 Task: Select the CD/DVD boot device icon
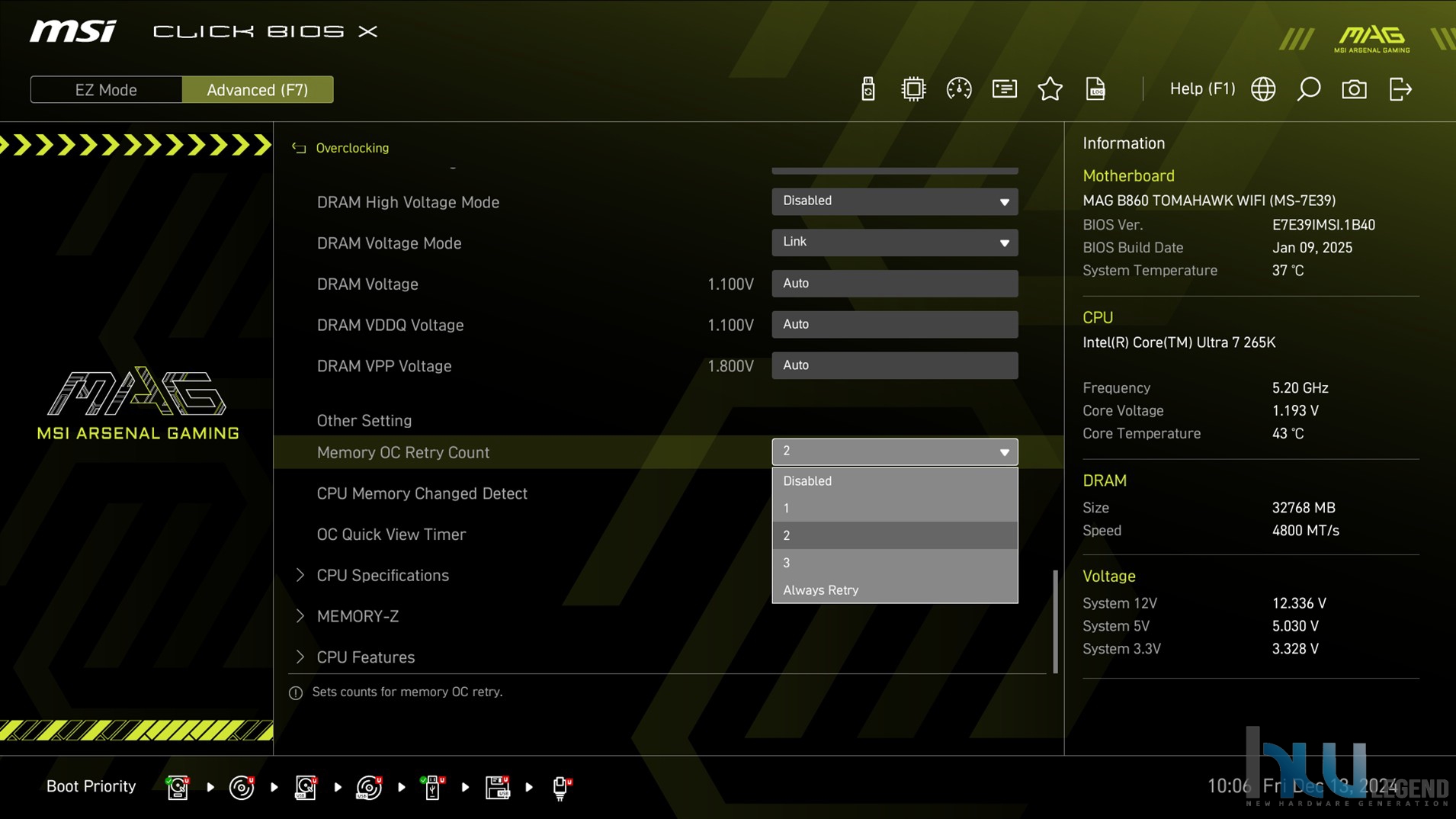pos(242,787)
